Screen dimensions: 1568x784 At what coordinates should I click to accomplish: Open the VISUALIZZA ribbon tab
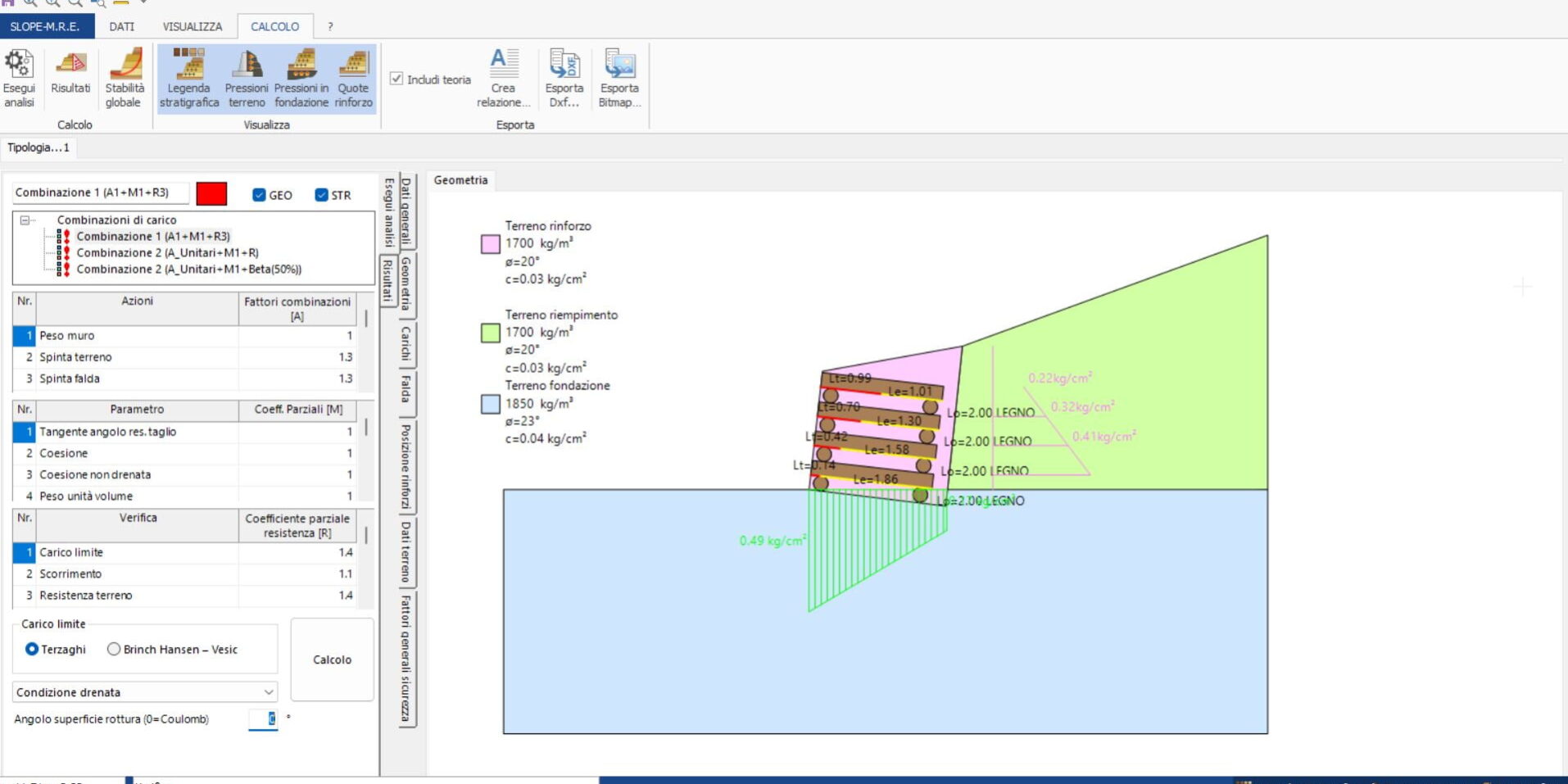tap(192, 26)
